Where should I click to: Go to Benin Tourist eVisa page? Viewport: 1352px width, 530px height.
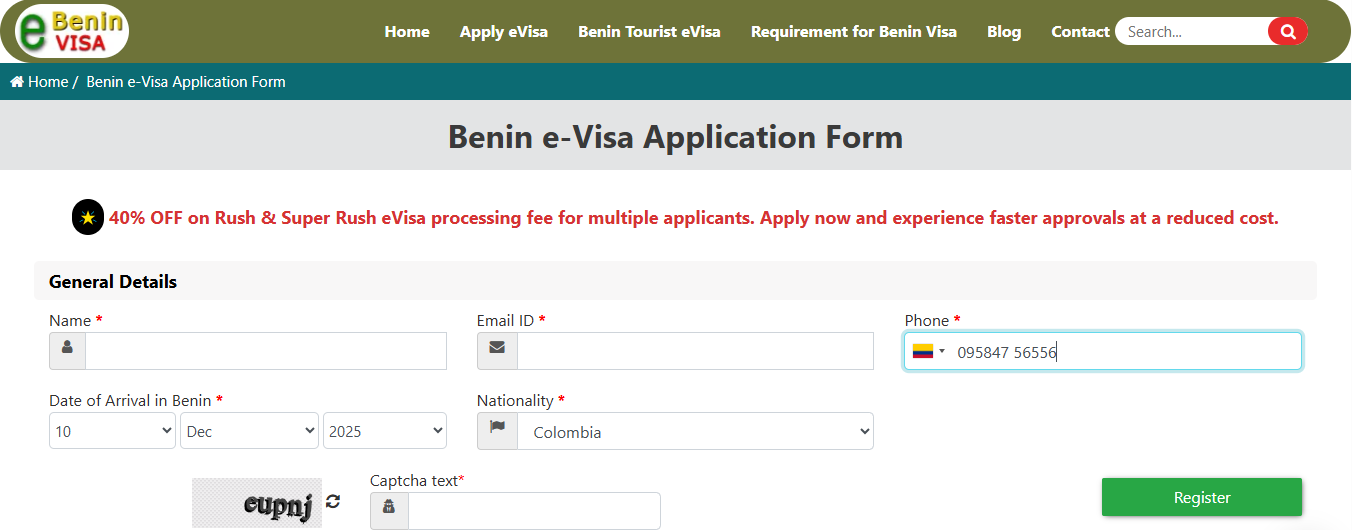click(649, 32)
